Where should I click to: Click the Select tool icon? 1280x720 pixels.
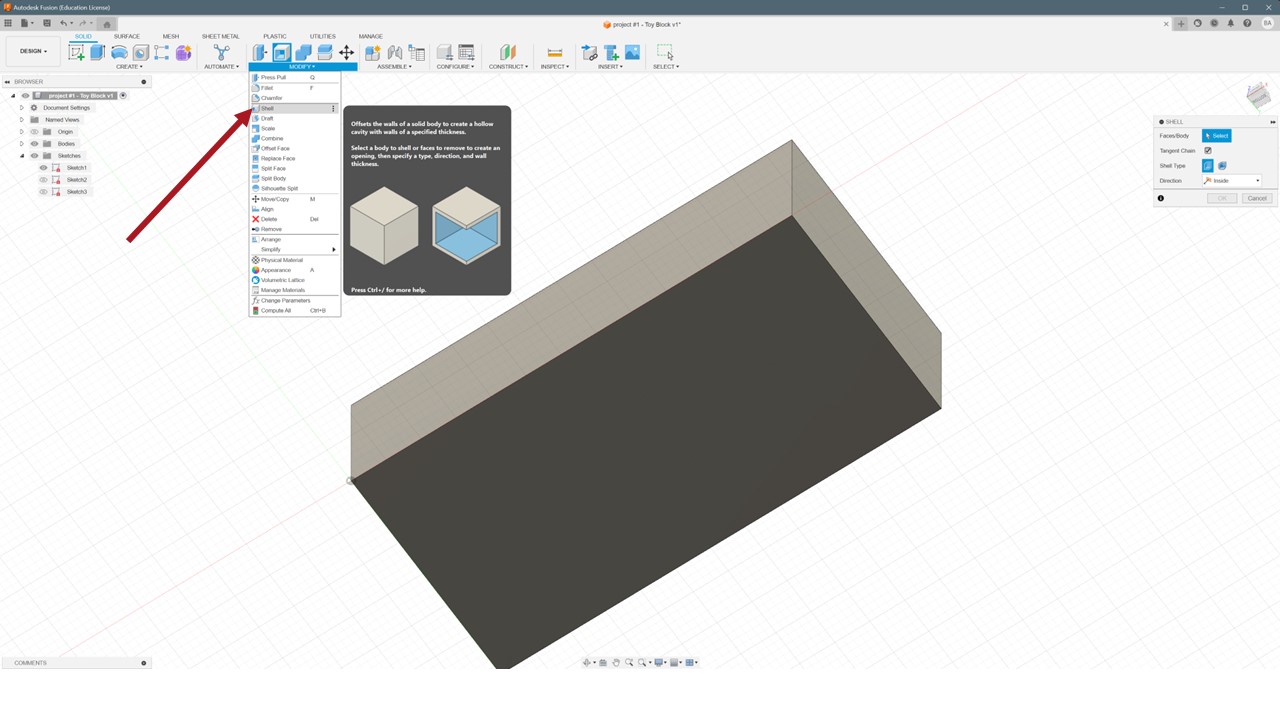coord(665,52)
